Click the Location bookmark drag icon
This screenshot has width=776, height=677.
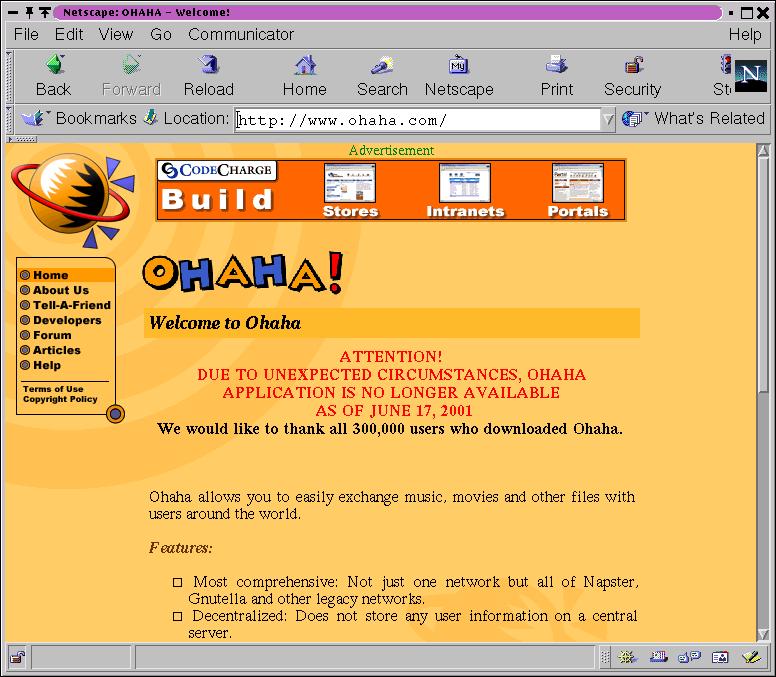150,118
